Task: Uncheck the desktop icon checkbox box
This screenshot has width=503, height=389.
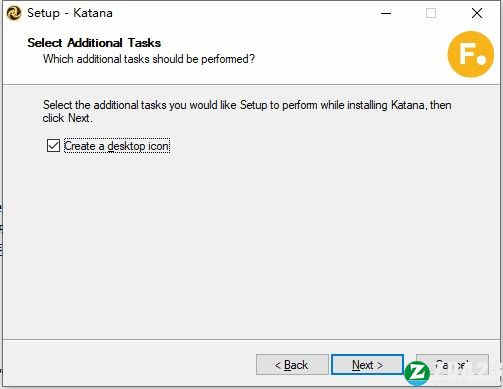Action: pyautogui.click(x=53, y=146)
